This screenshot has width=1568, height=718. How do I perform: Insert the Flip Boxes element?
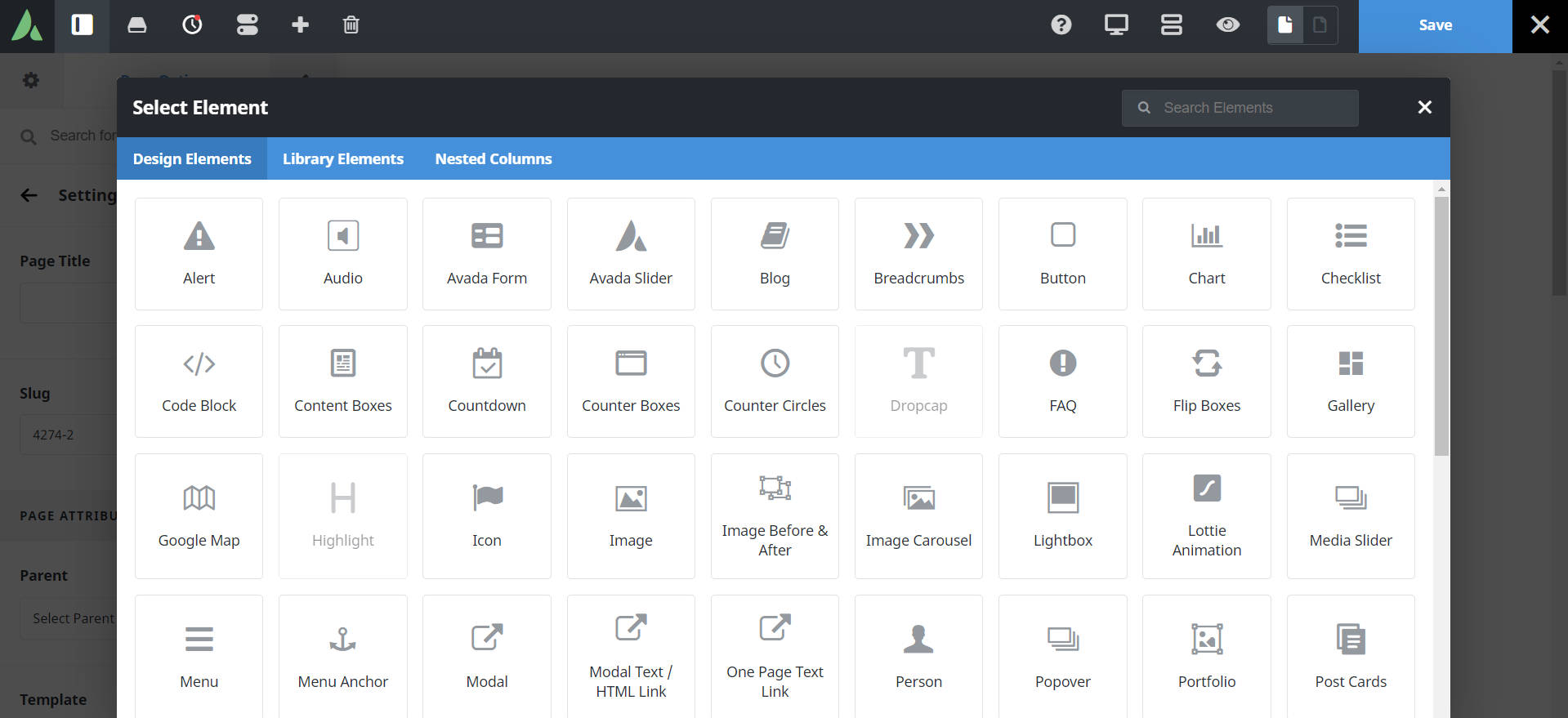point(1207,381)
